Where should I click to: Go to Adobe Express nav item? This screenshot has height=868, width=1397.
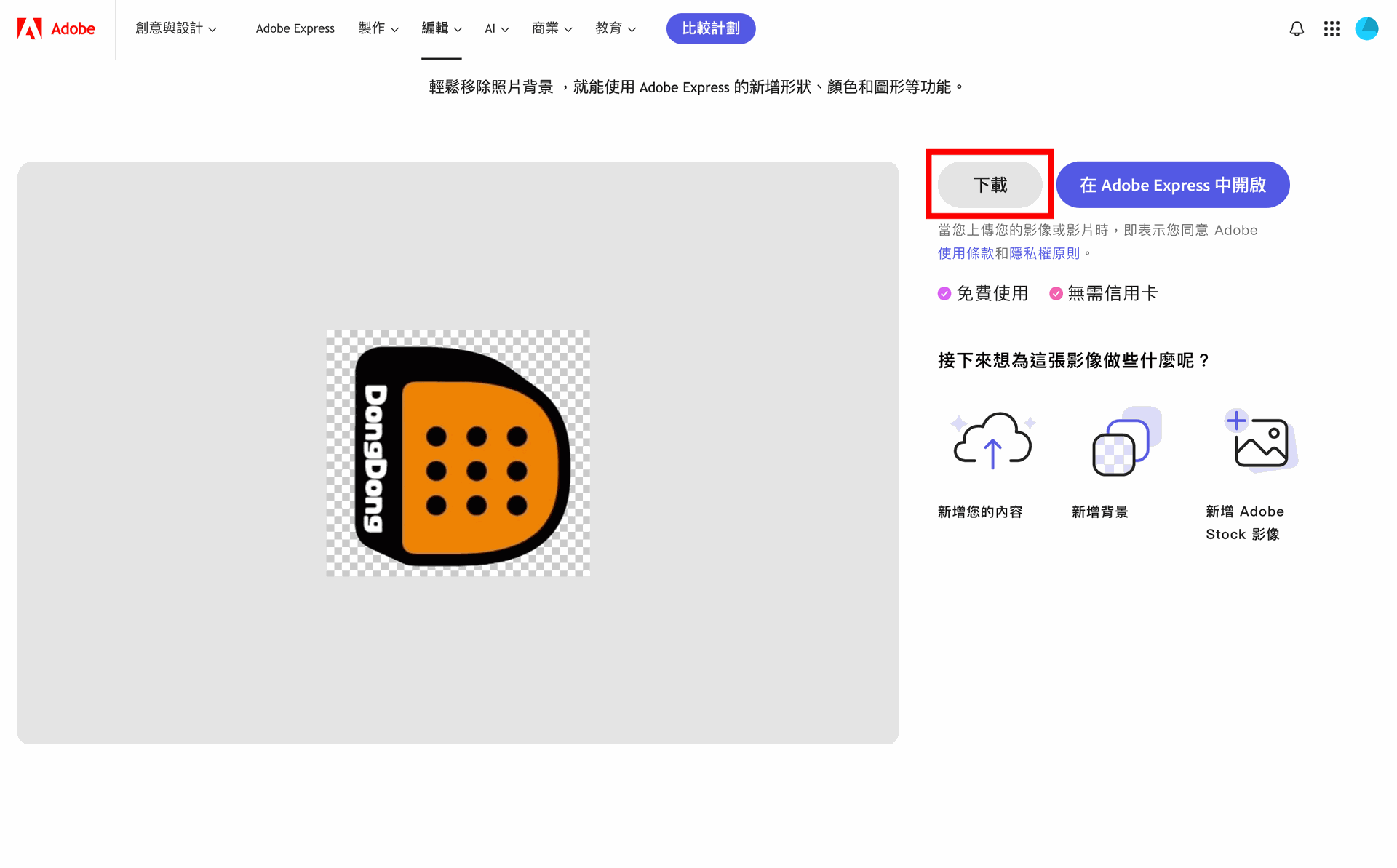[x=295, y=28]
